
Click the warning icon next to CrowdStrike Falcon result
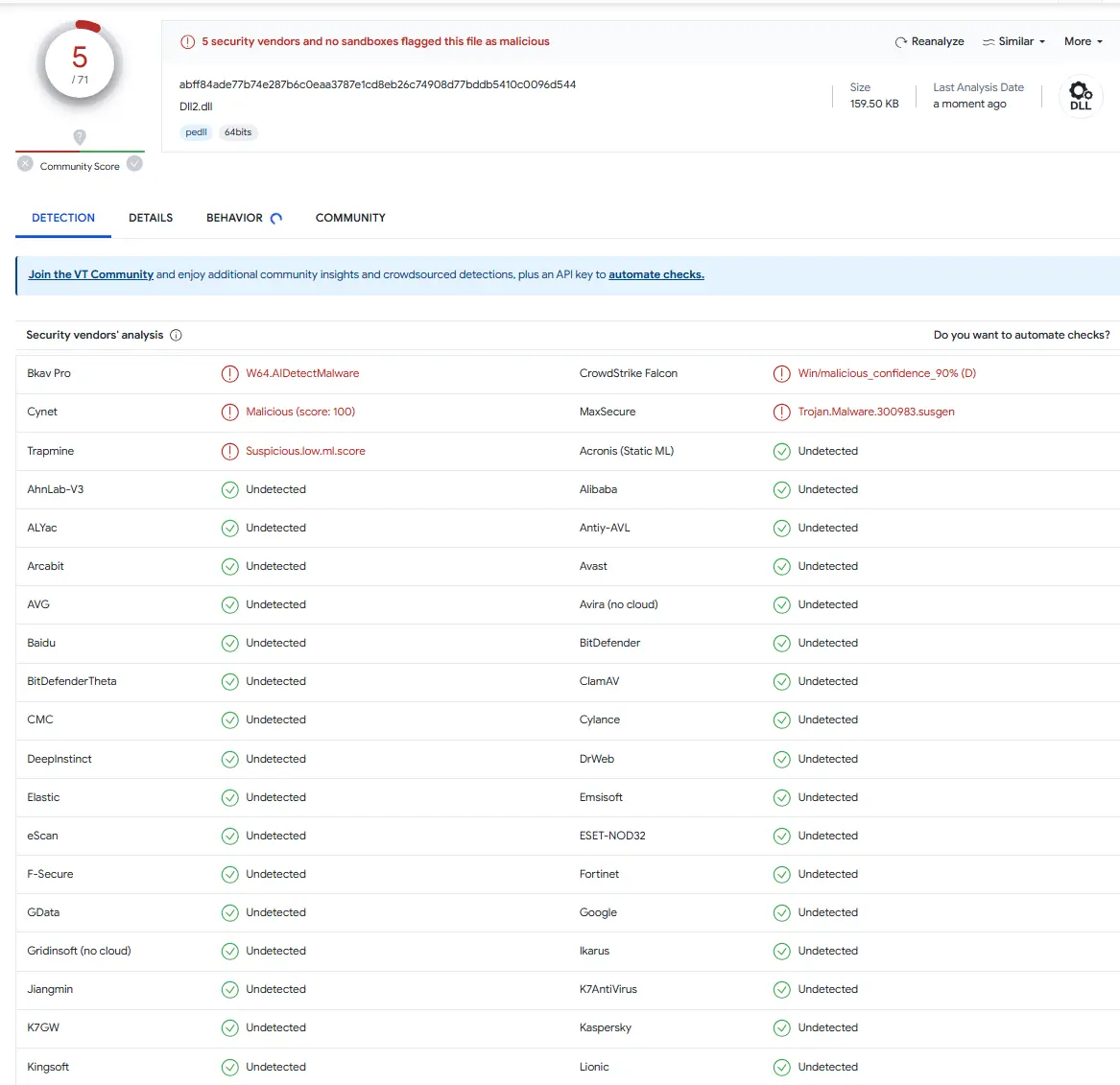coord(782,374)
